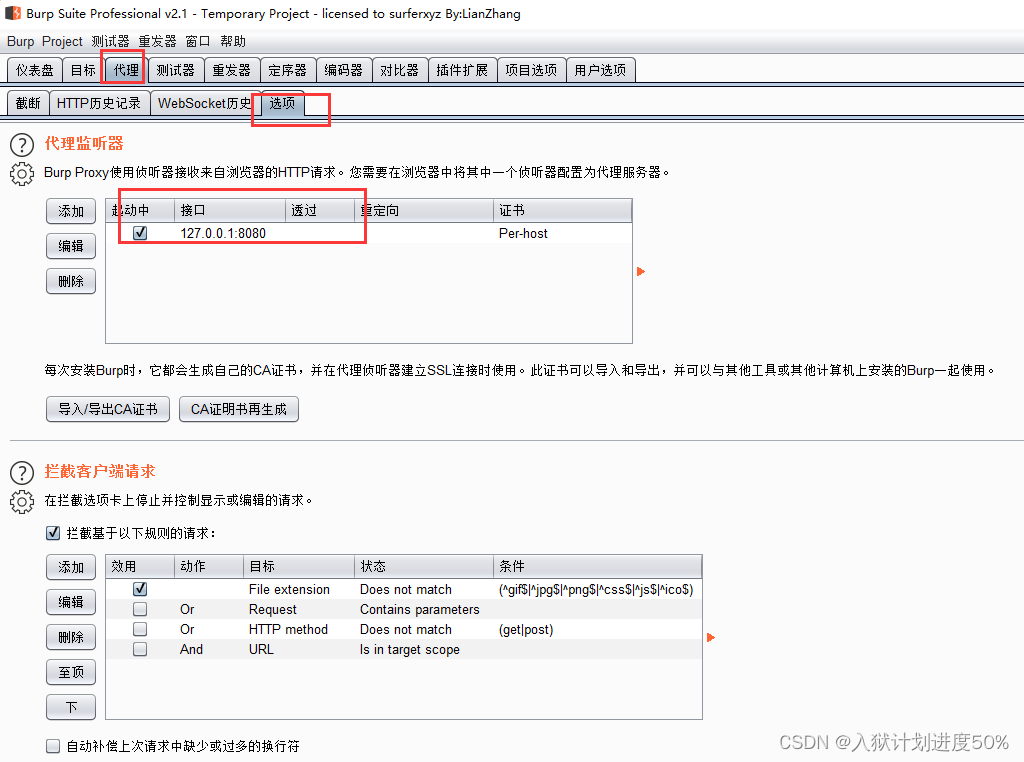Sort rules by 条件 column header

point(598,566)
